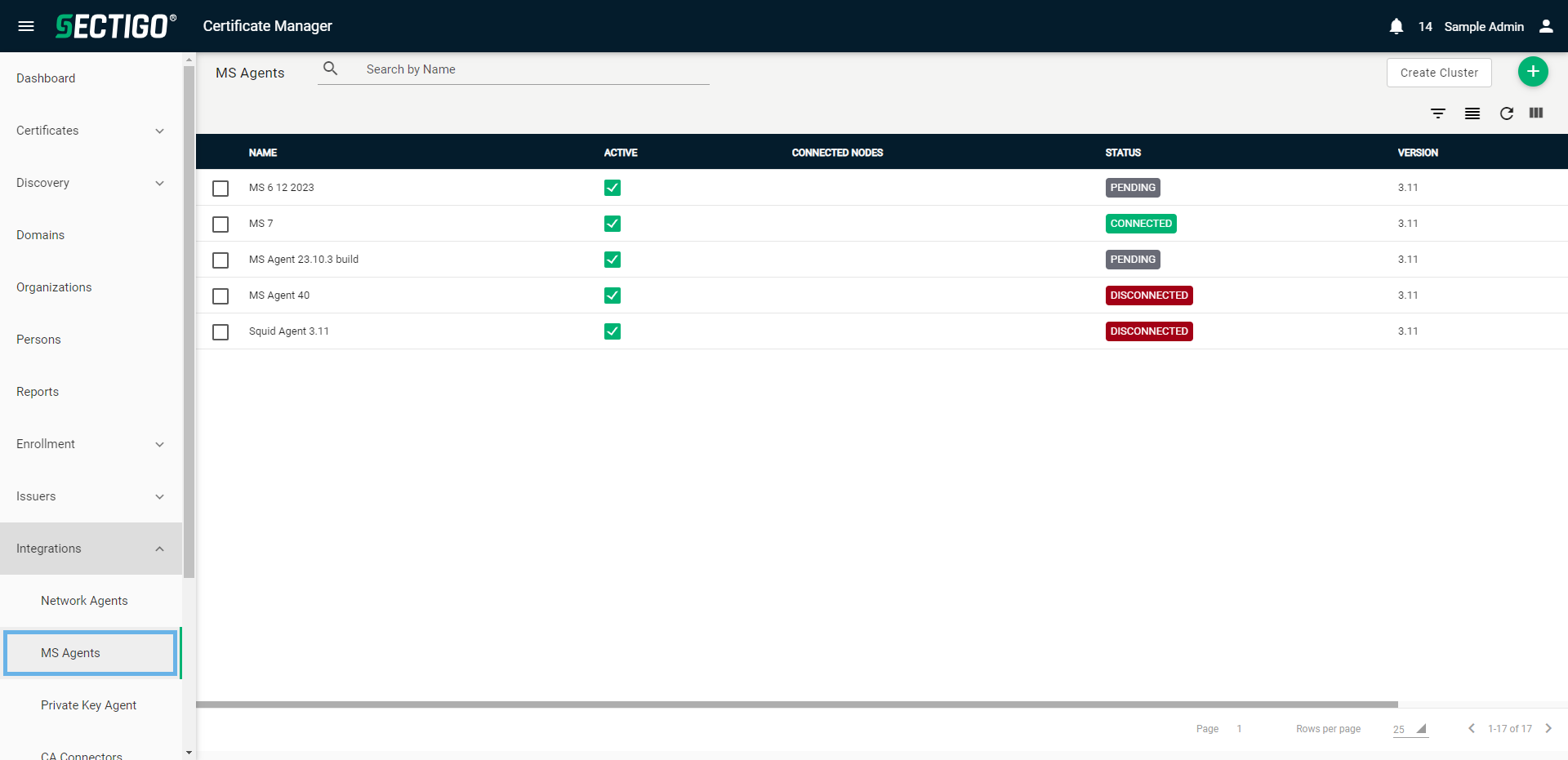The height and width of the screenshot is (760, 1568).
Task: Open Domains in the sidebar
Action: [40, 235]
